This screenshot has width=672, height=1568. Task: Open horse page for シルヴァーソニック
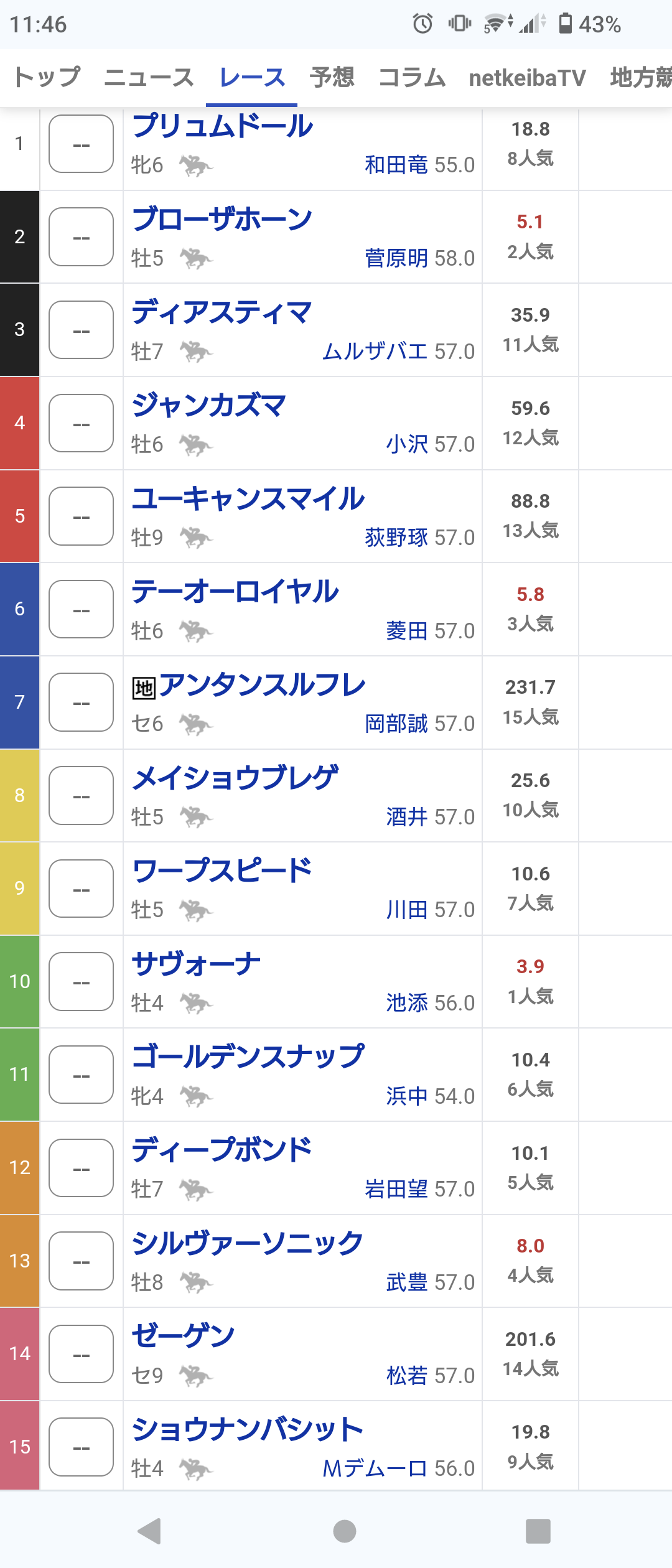[x=247, y=1243]
